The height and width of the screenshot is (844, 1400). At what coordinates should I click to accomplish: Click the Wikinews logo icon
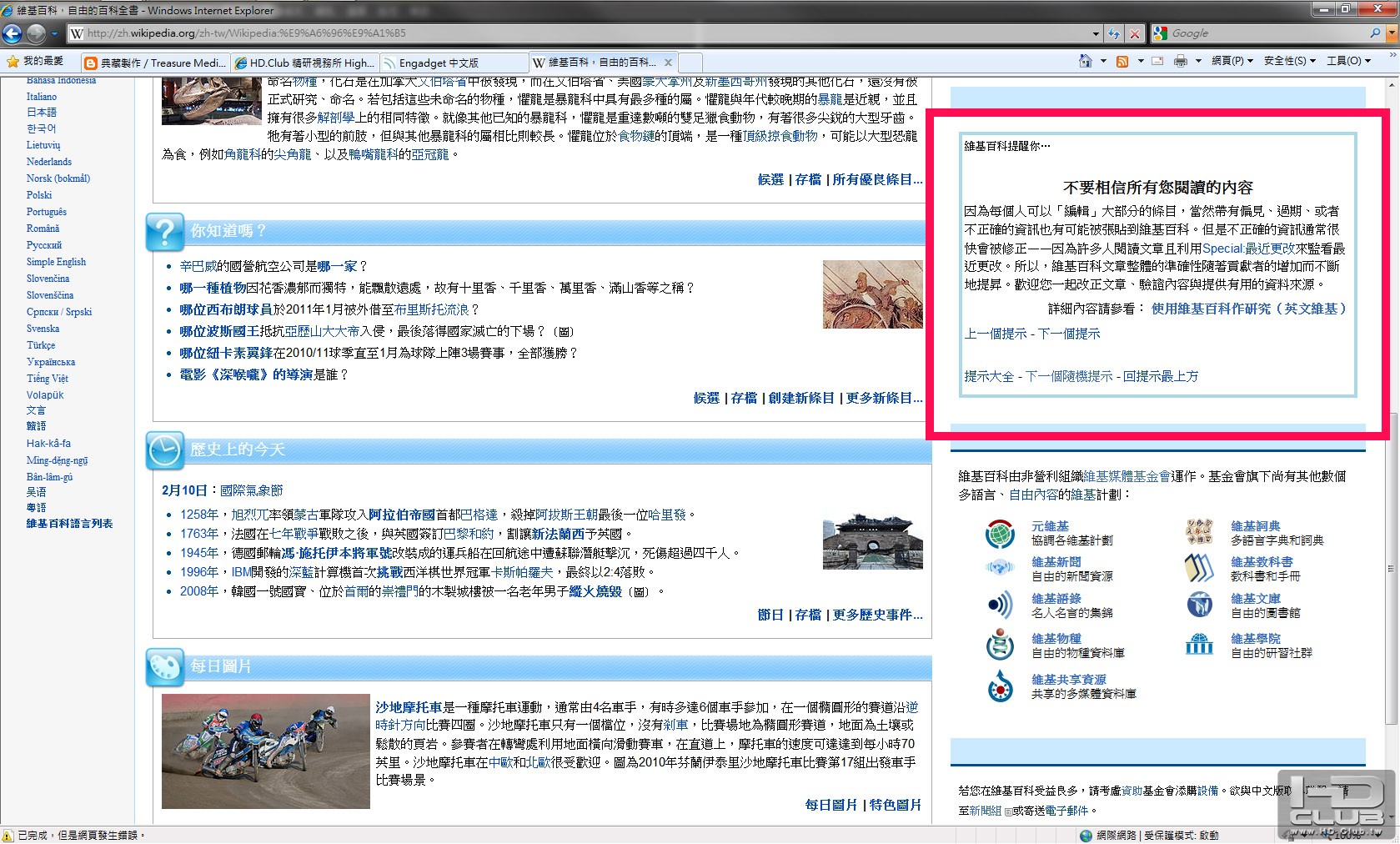(999, 568)
